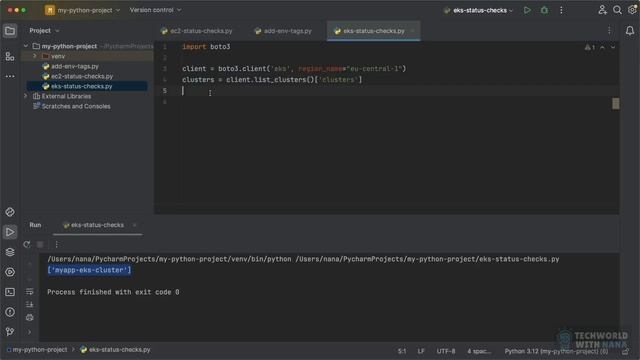Open eks-status-checks run configuration dropdown
This screenshot has width=640, height=360.
click(478, 10)
